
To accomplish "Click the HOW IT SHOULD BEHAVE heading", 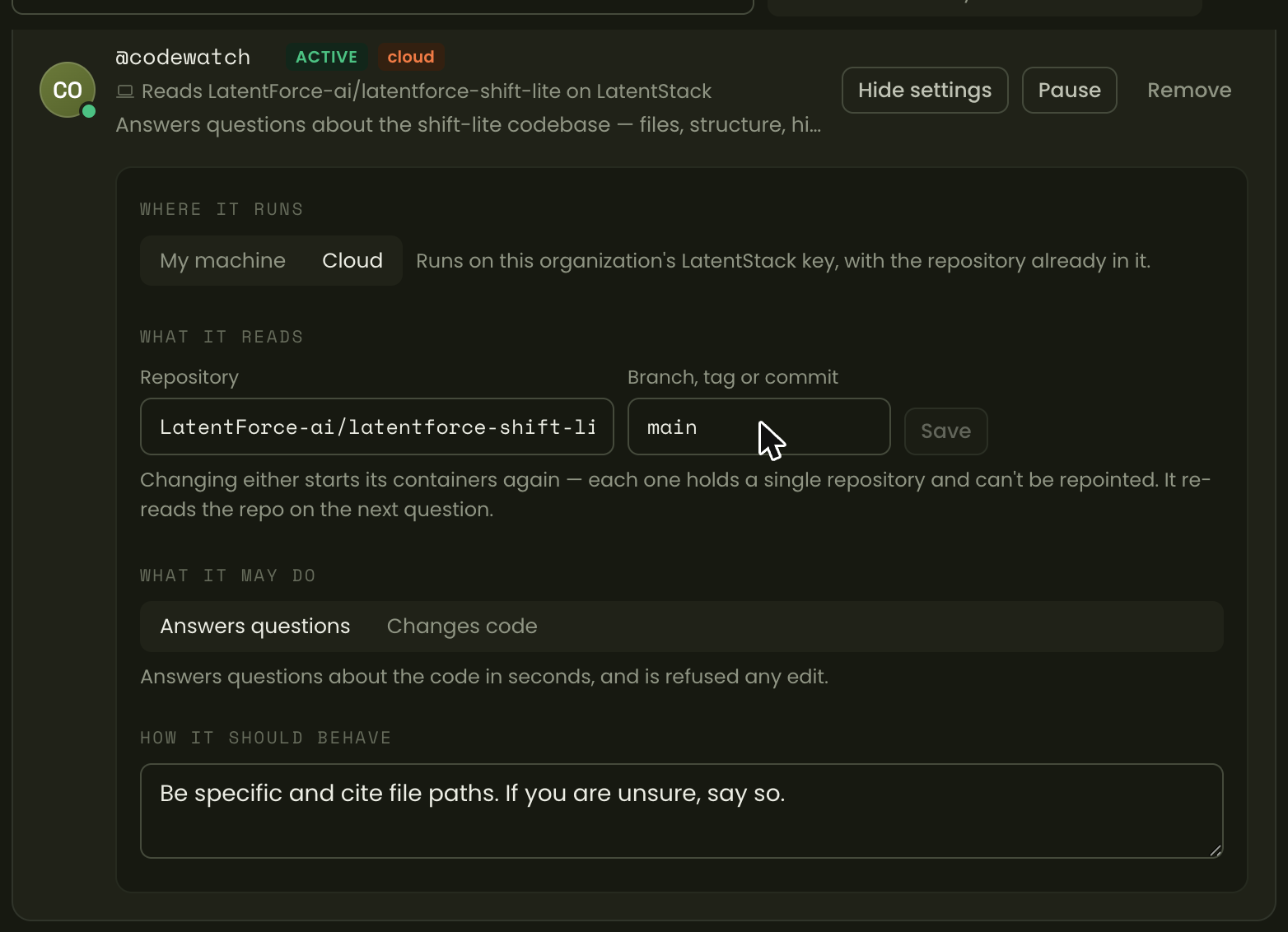I will click(266, 738).
